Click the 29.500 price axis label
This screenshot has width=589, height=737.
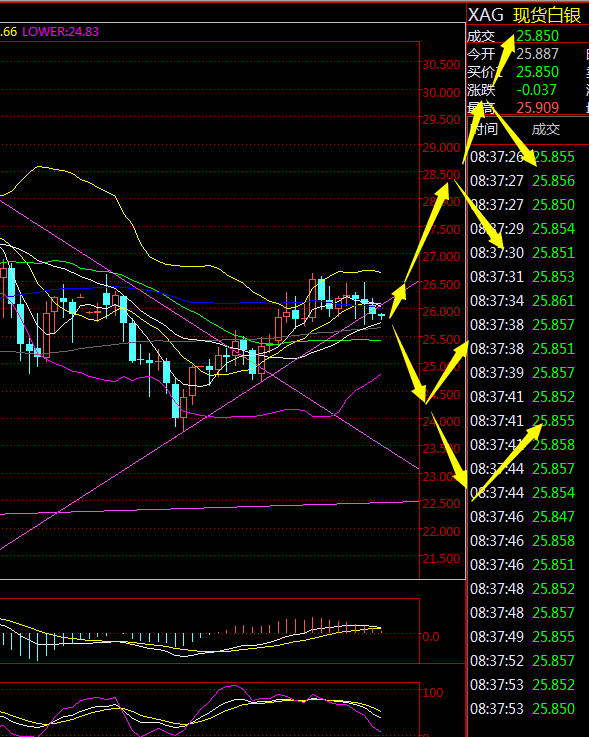(x=441, y=120)
